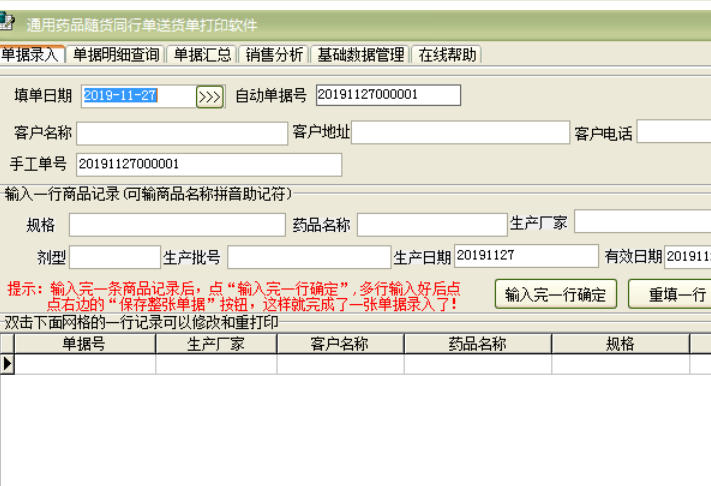
Task: Switch to 单据明细查询 tab
Action: coord(117,55)
